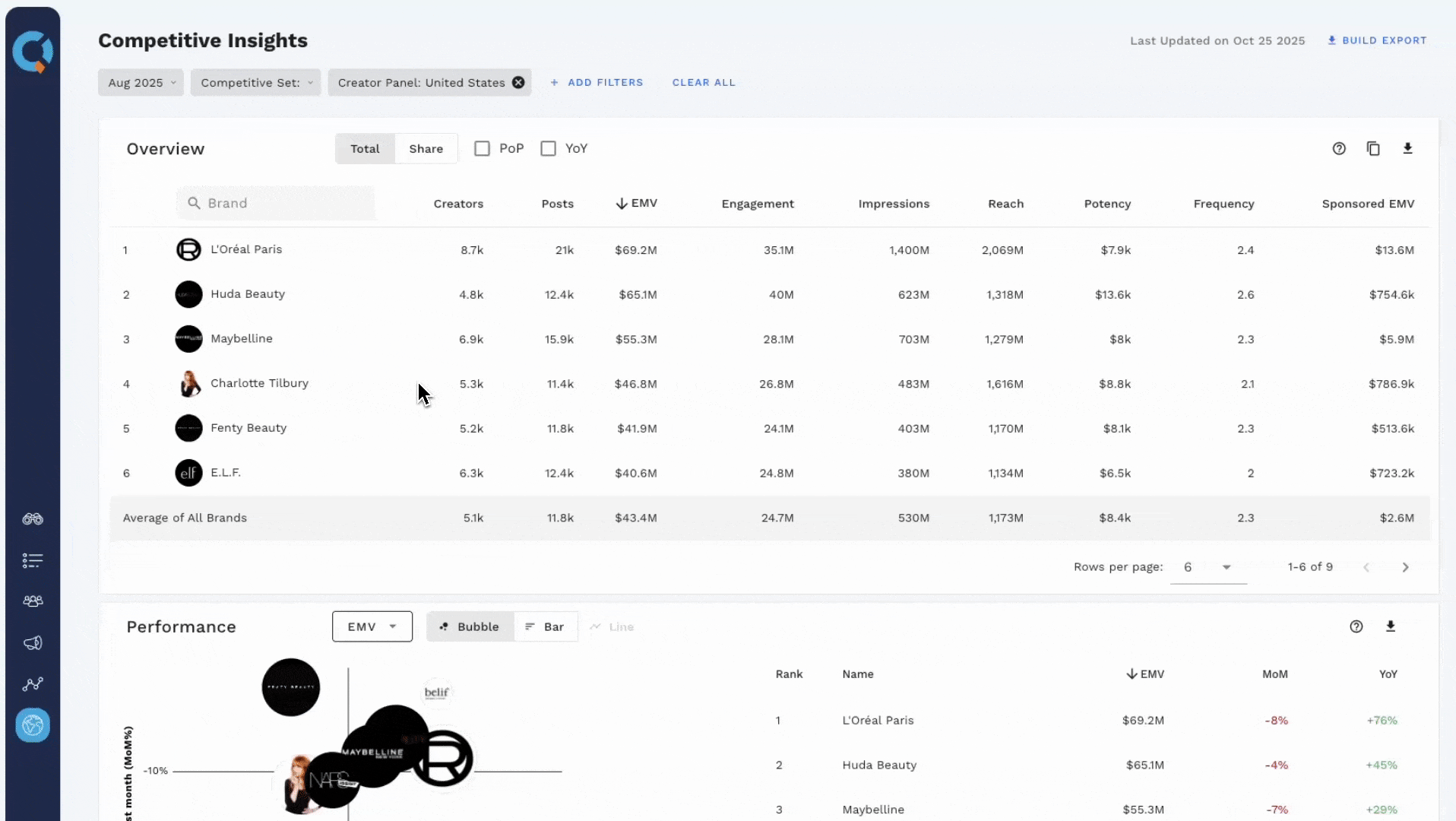Expand the Competitive Set dropdown
This screenshot has height=821, width=1456.
point(255,82)
